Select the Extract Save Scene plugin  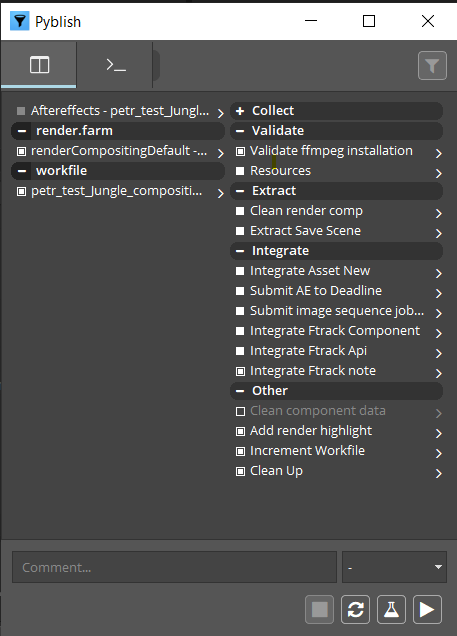(x=305, y=231)
